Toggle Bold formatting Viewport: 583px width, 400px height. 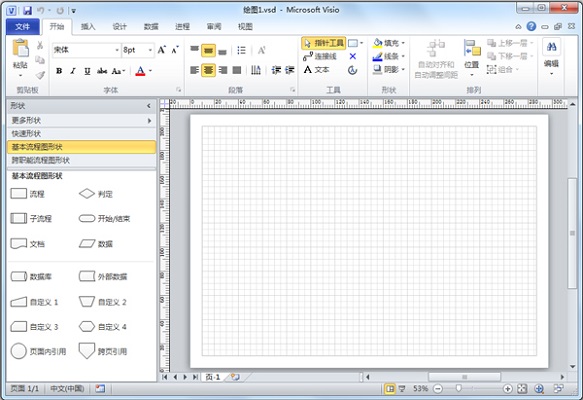[x=59, y=71]
